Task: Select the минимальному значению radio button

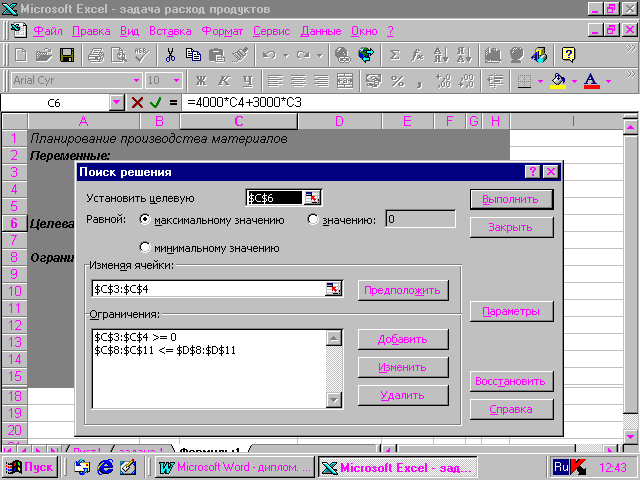Action: point(144,247)
